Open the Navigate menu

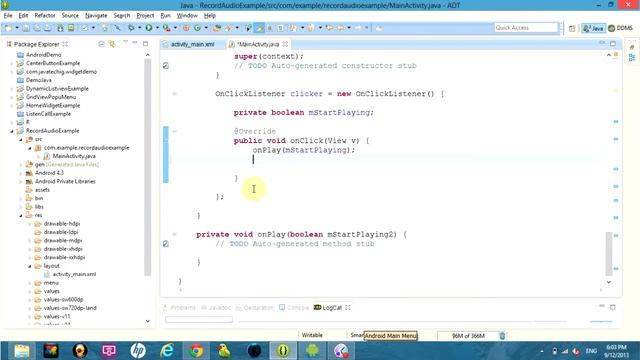[x=96, y=16]
